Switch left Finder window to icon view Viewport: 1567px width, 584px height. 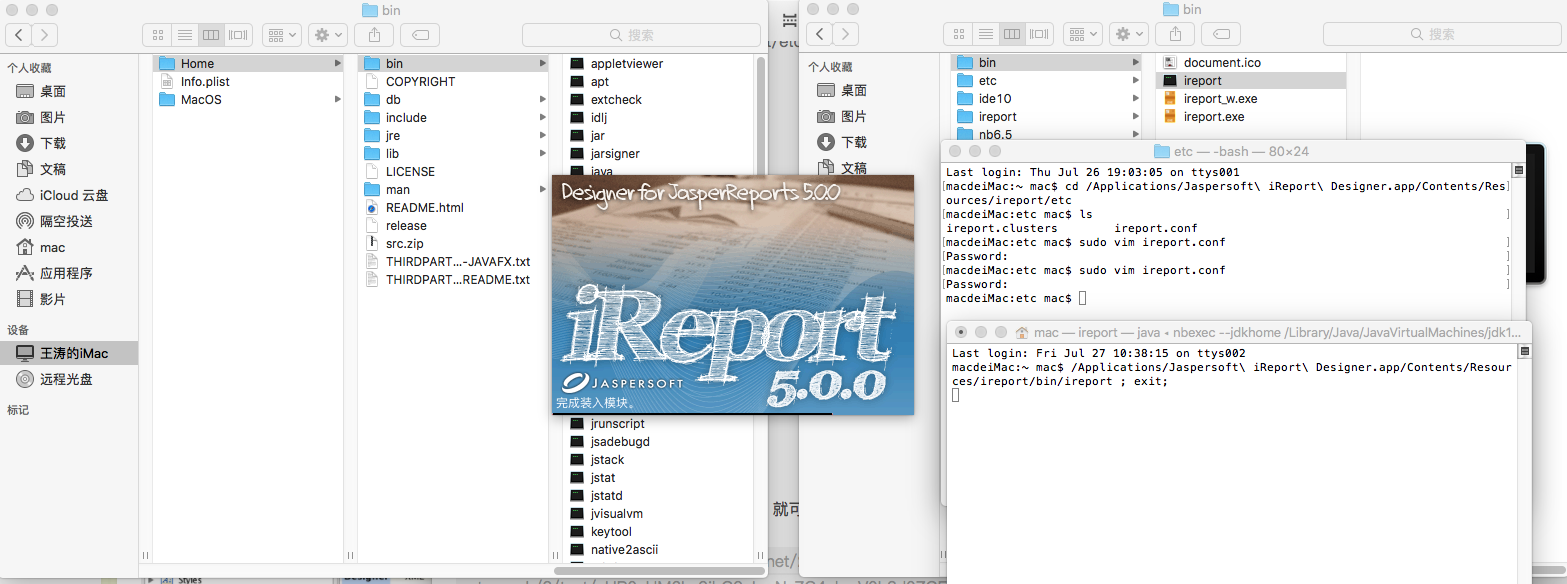[158, 35]
